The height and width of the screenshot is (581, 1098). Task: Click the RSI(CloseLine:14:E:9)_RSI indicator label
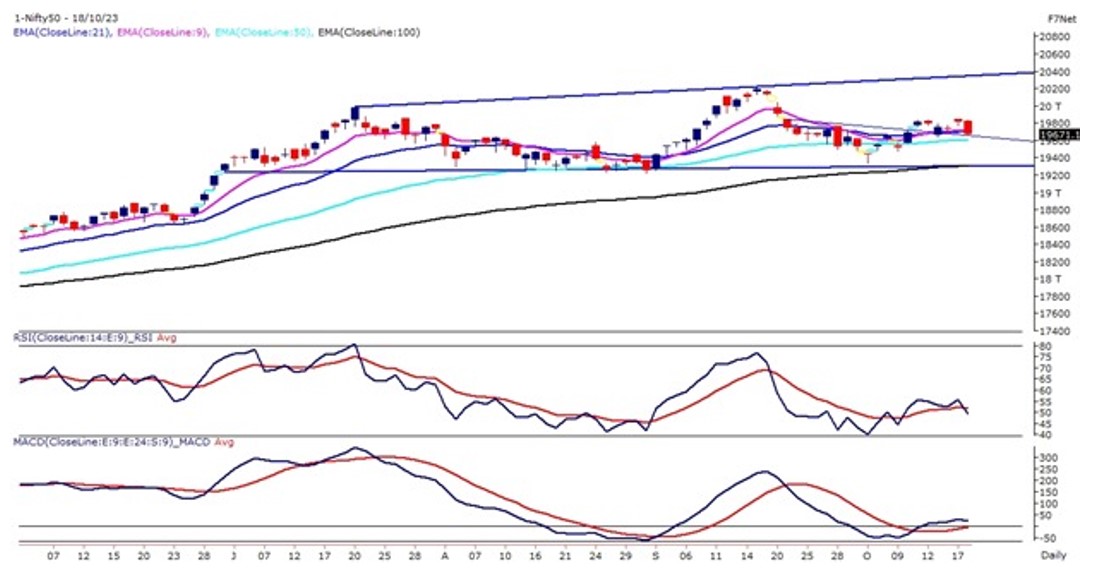(x=84, y=338)
